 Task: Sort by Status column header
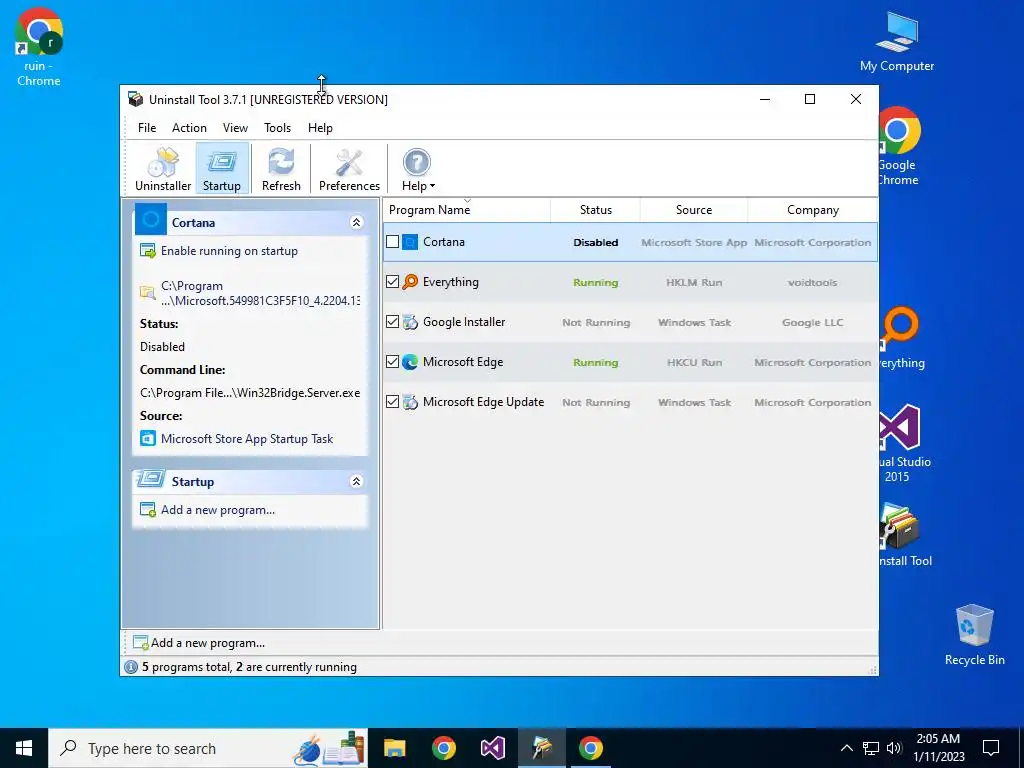tap(596, 210)
